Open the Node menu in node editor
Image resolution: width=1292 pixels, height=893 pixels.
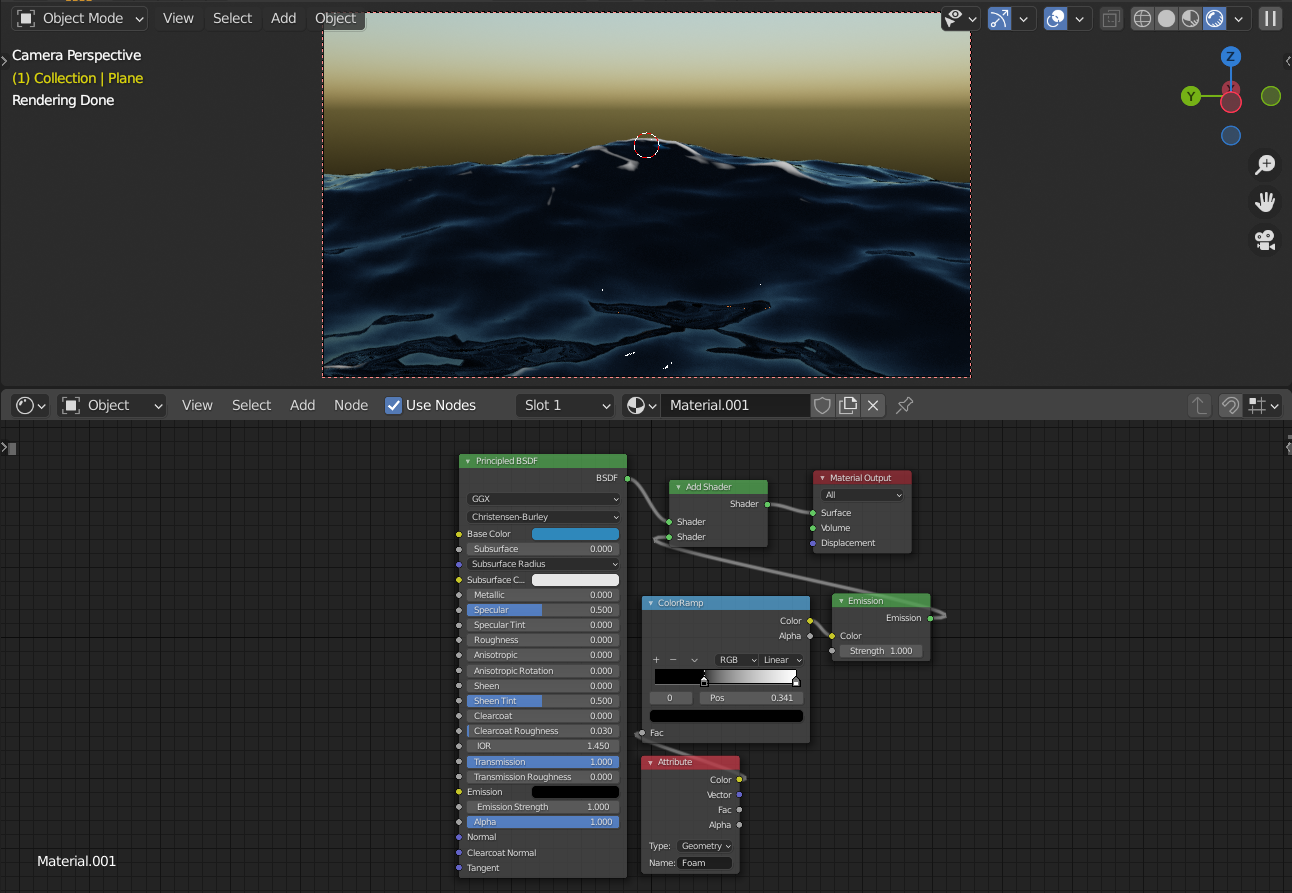[350, 405]
